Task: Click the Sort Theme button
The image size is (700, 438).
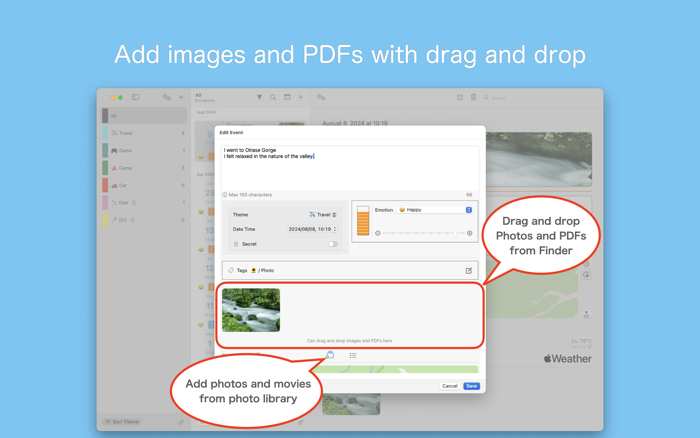Action: (122, 421)
